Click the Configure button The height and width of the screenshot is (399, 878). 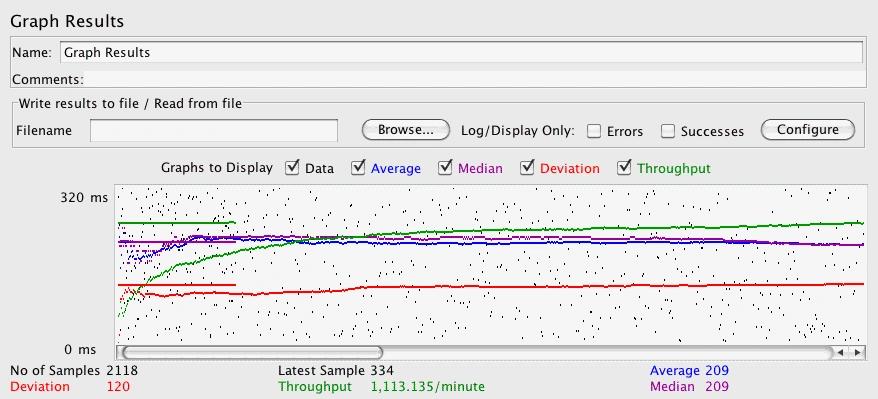807,130
